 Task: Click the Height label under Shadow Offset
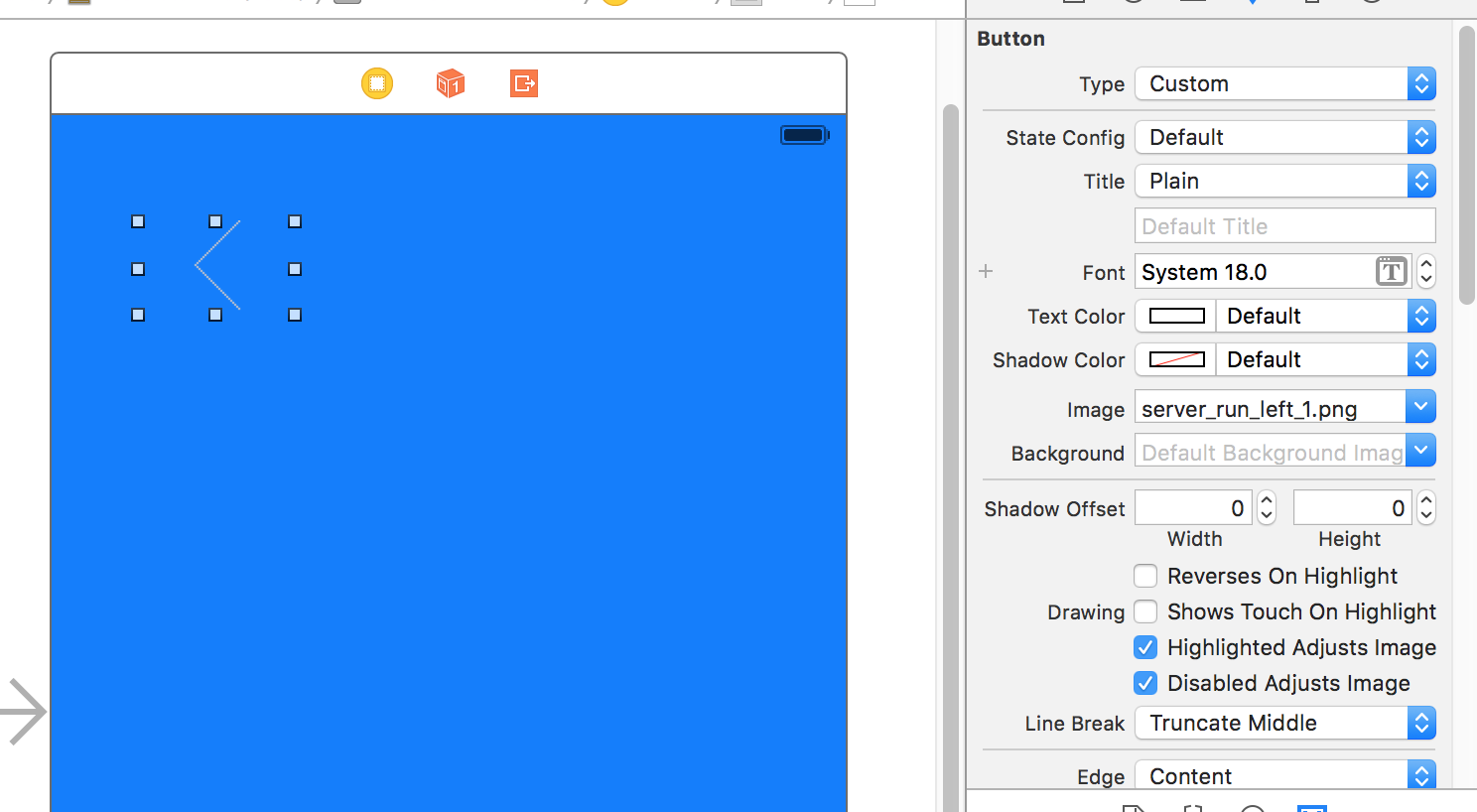click(x=1349, y=539)
